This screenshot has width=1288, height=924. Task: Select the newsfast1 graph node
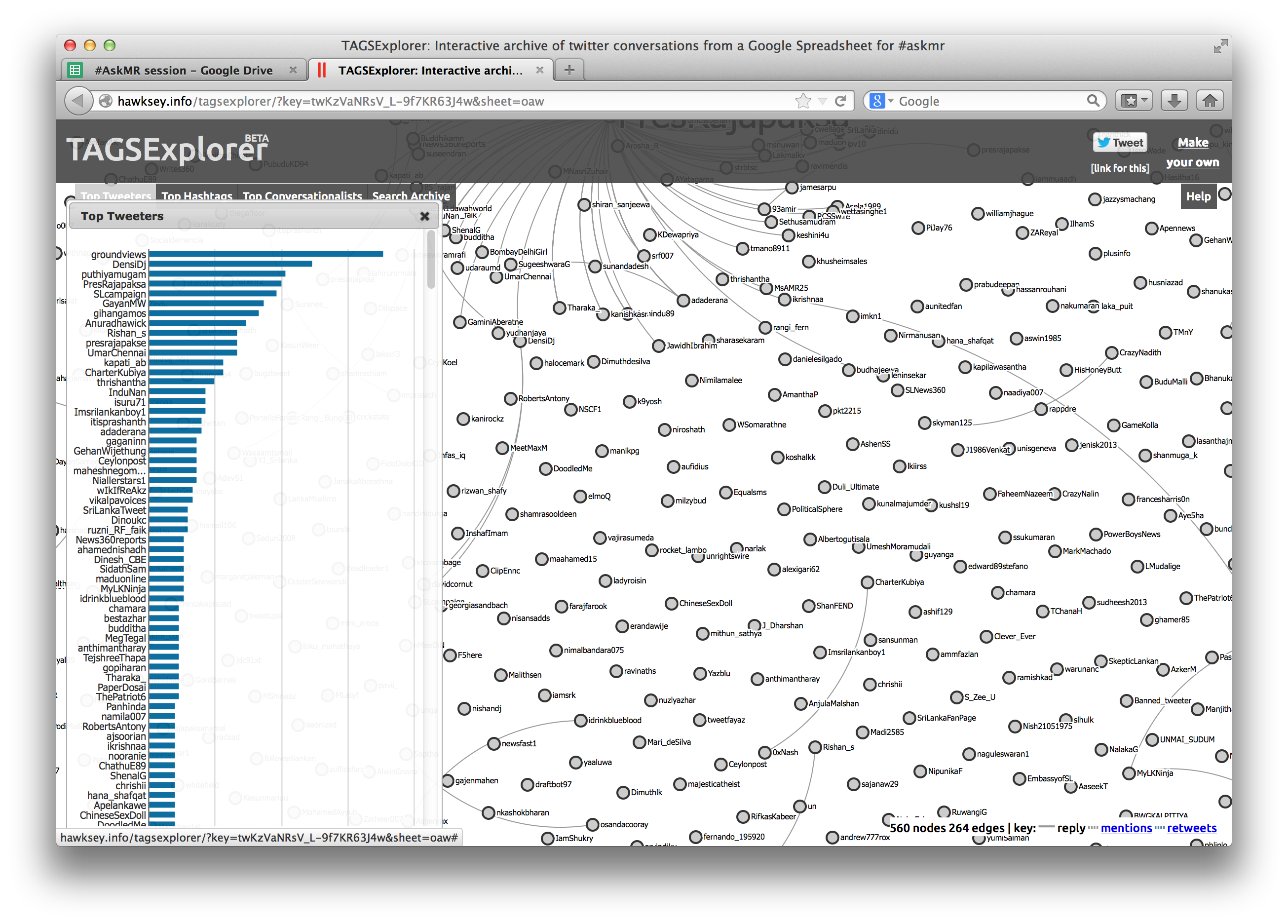493,744
